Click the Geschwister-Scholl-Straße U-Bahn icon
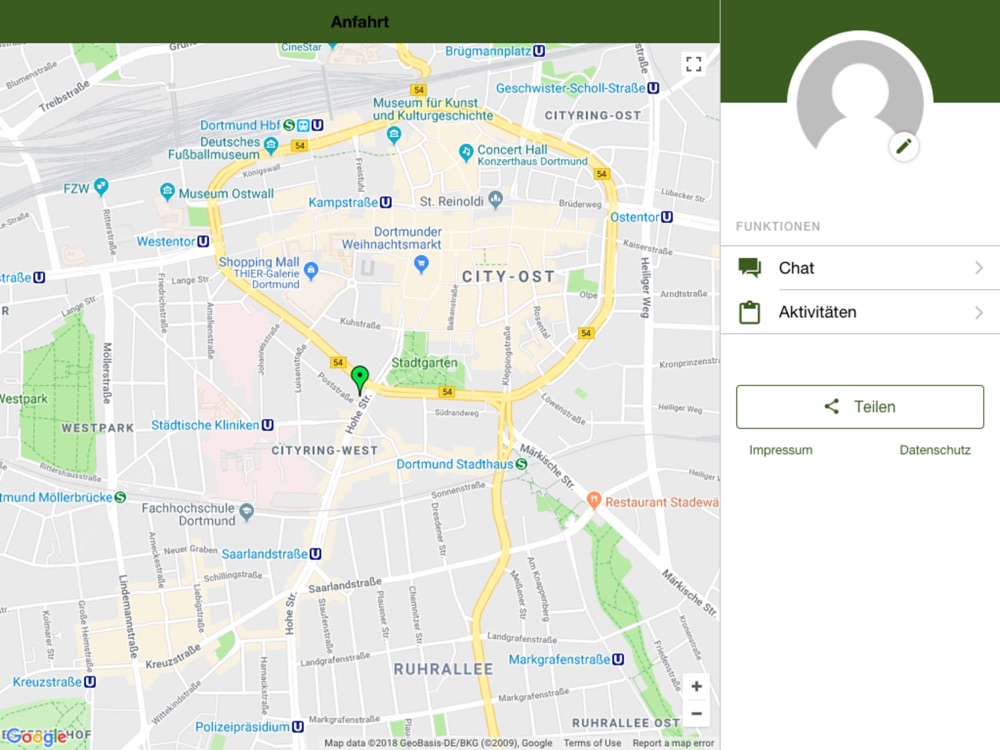Viewport: 1000px width, 750px height. (x=654, y=88)
